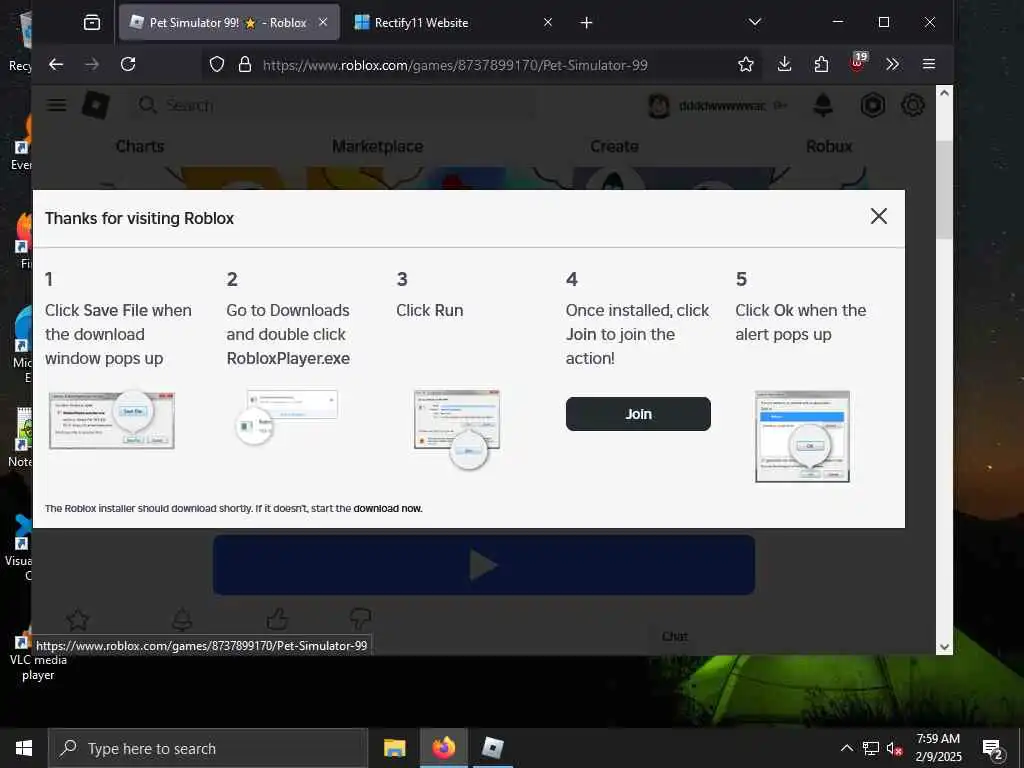Click the Firefox icon in the taskbar

point(443,748)
